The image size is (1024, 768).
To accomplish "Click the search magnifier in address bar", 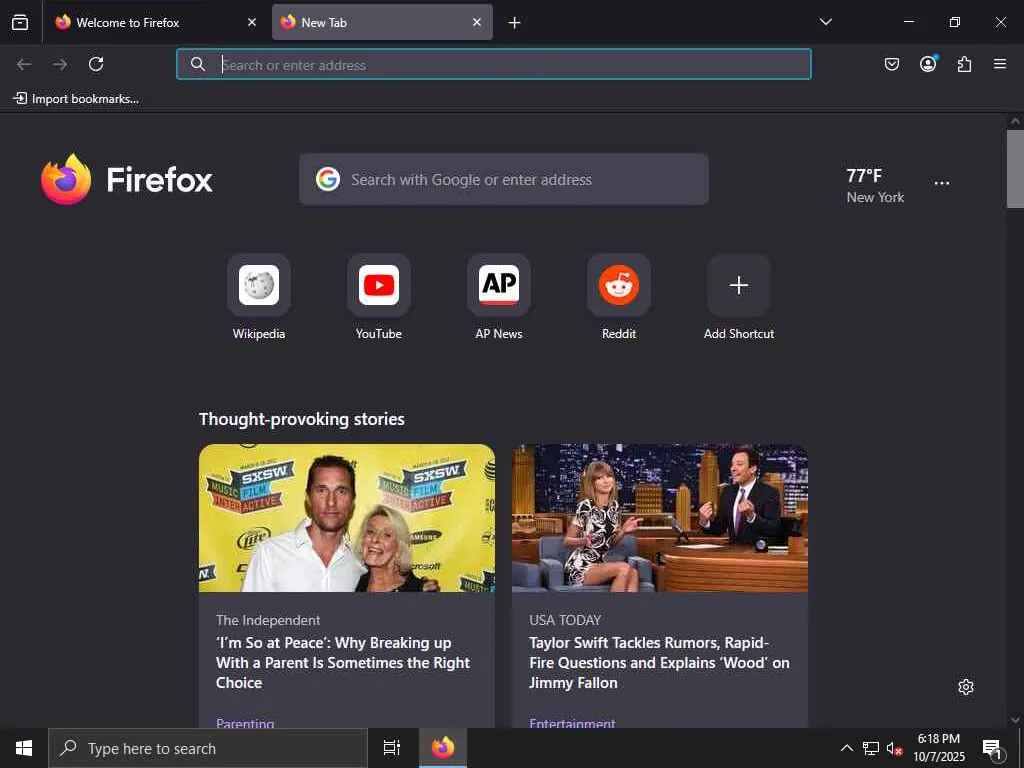I will coord(198,64).
